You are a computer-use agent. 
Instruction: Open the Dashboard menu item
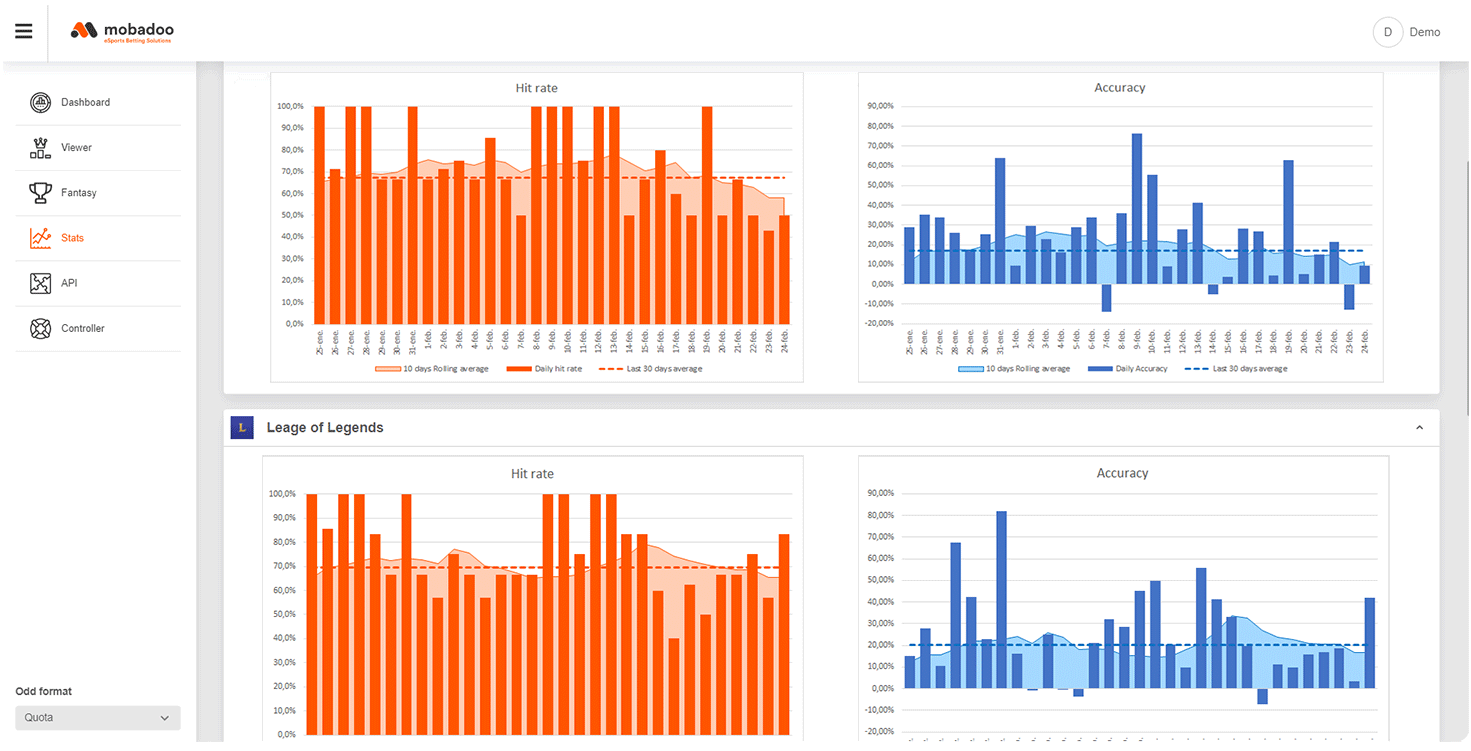[85, 102]
